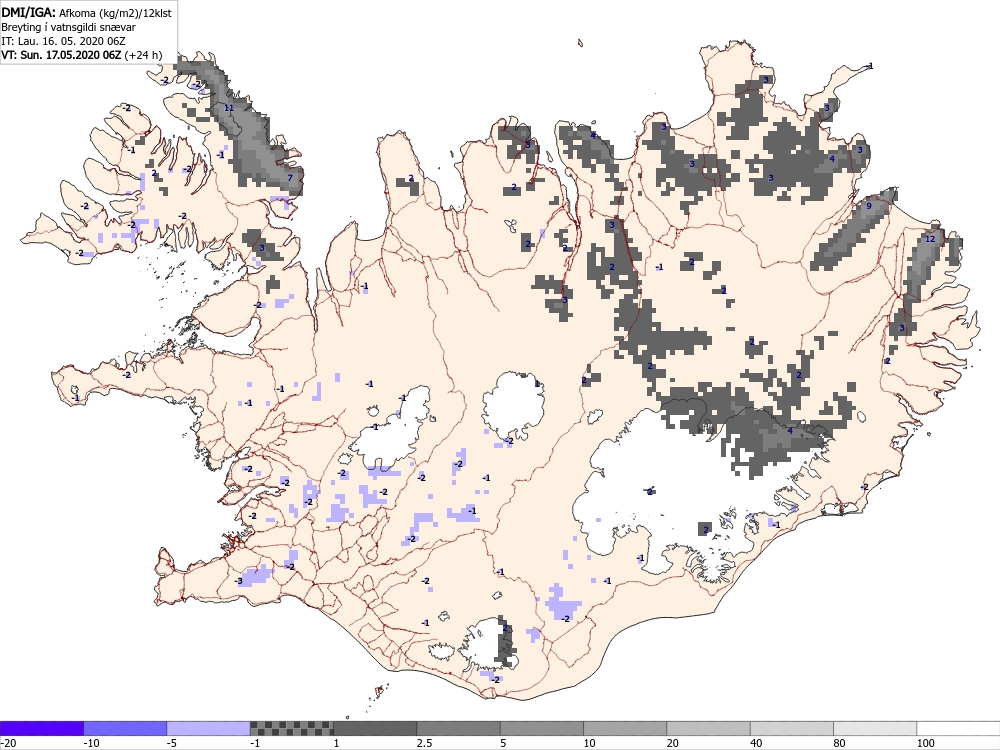Click the gray 5 to 10 legend swatch

point(541,728)
